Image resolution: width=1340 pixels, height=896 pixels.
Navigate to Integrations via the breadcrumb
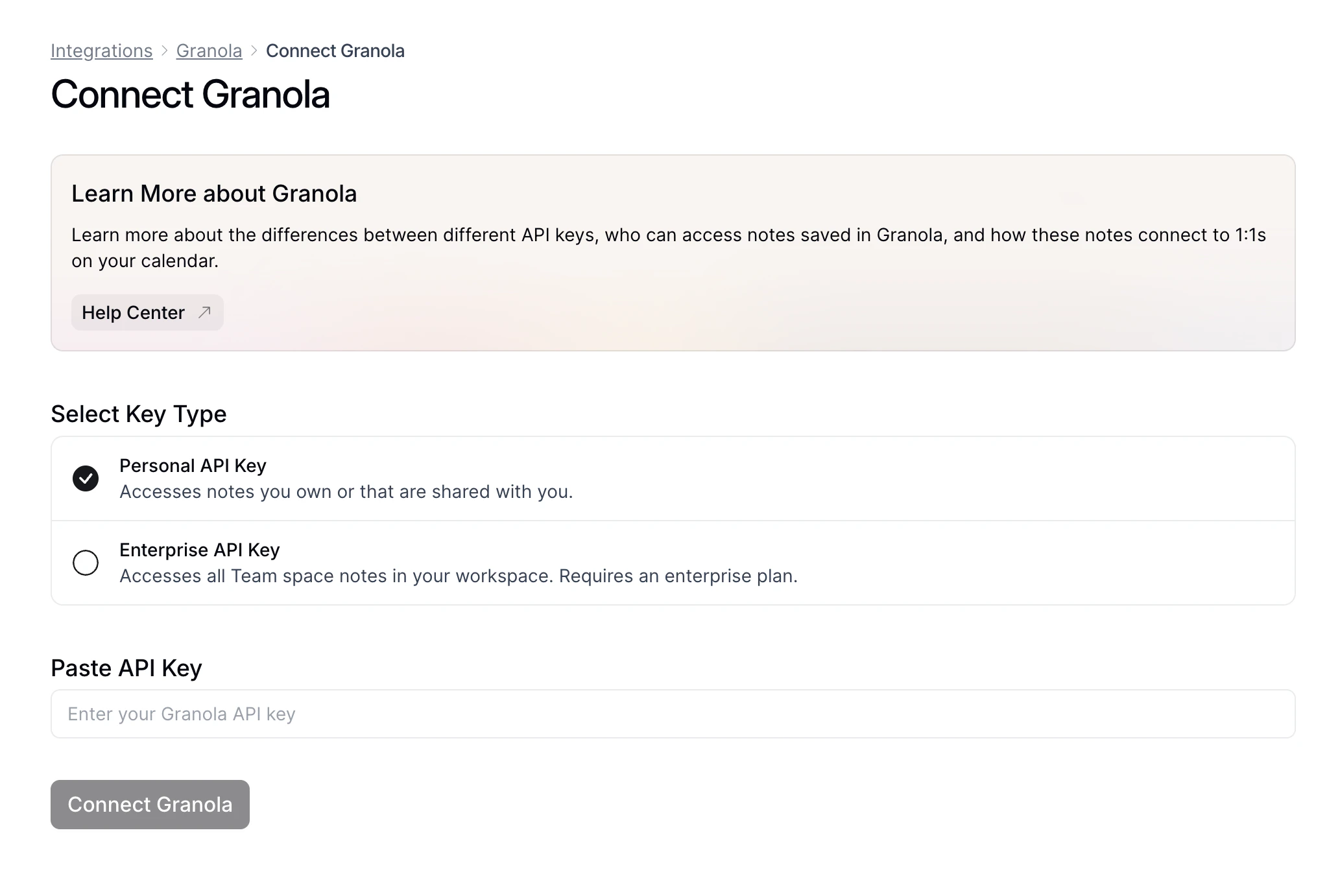click(101, 51)
